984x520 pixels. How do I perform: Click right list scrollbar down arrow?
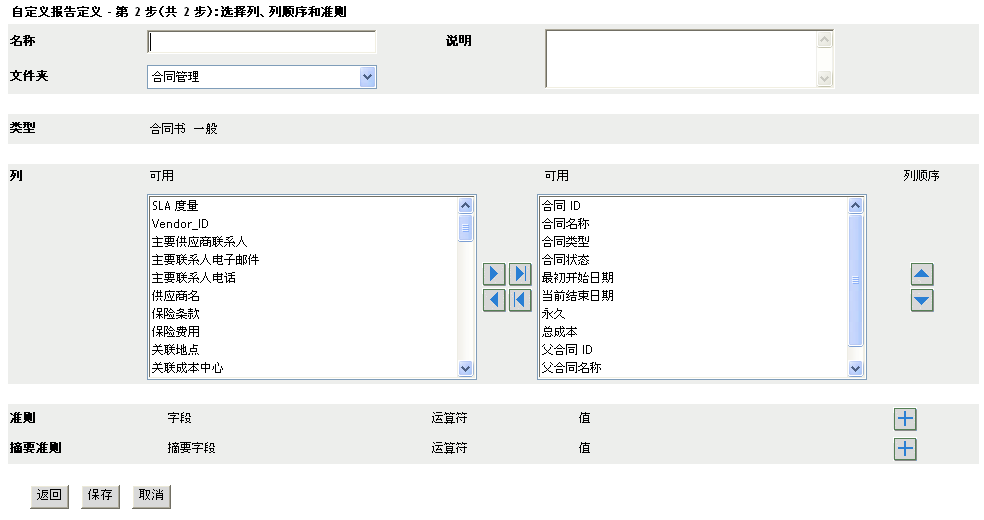(x=855, y=369)
